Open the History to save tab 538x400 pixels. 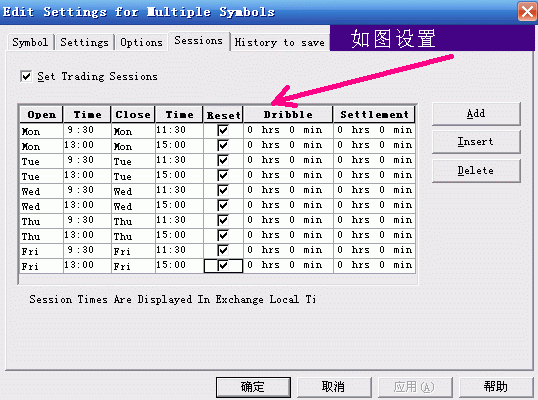pos(280,43)
